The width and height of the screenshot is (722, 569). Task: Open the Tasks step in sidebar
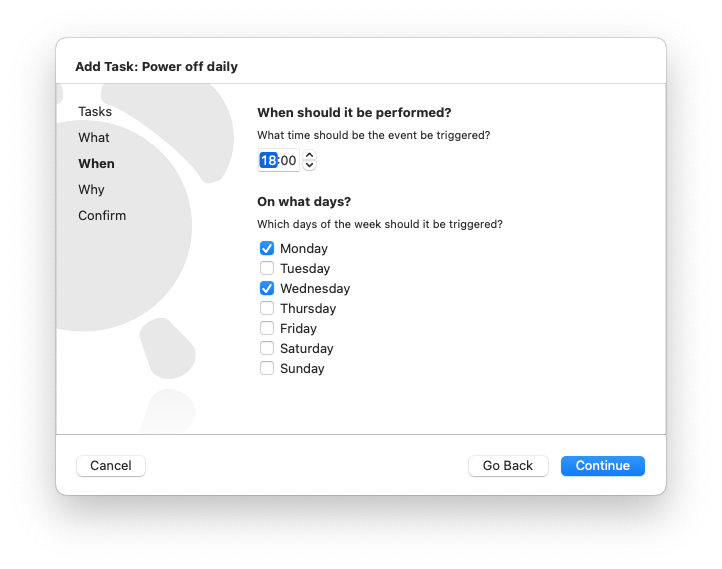95,111
